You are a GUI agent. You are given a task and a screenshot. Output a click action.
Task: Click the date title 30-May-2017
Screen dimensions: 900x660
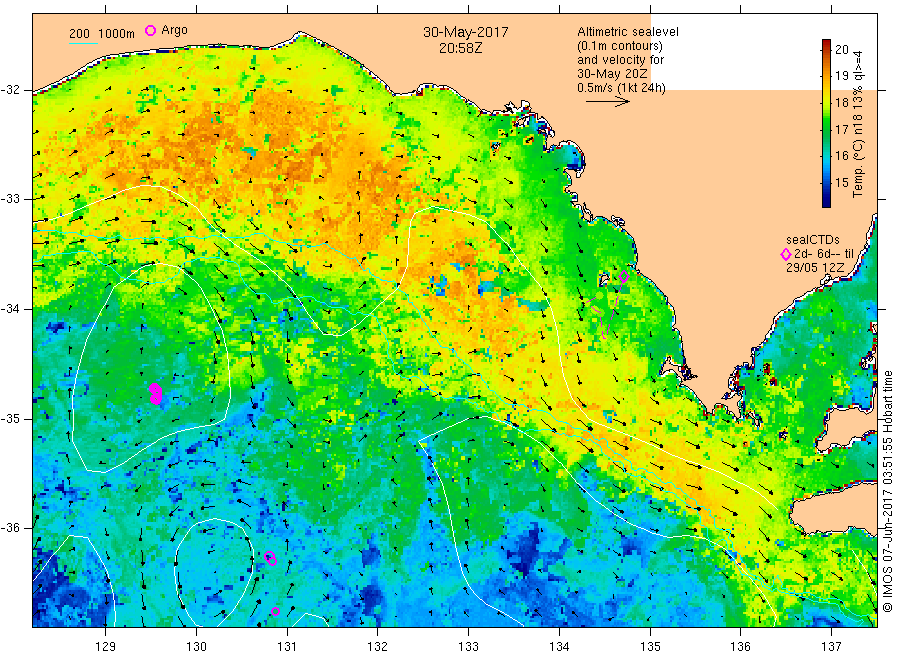[x=465, y=32]
